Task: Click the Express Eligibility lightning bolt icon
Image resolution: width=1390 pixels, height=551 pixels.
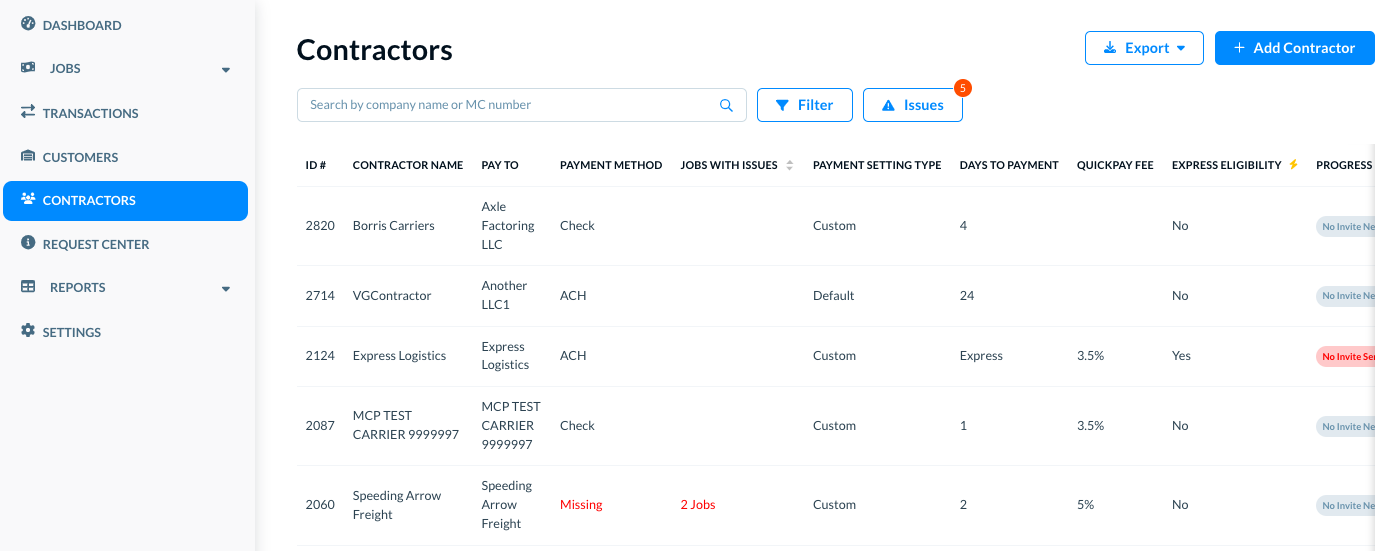Action: pos(1293,165)
